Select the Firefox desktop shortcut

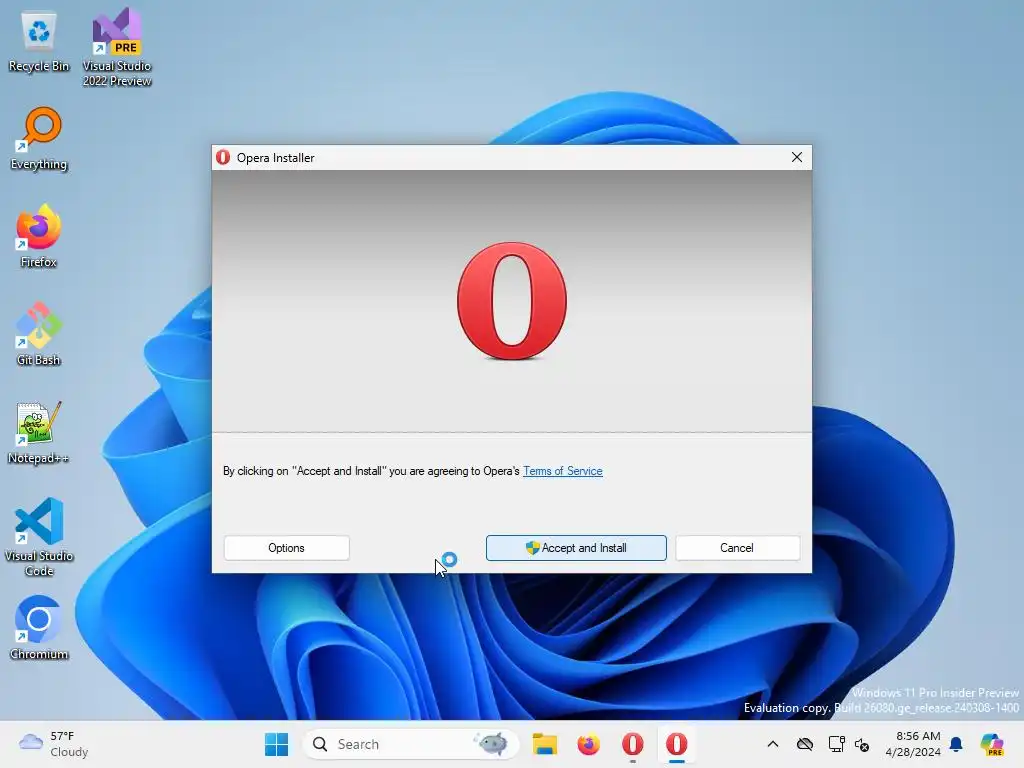(x=39, y=236)
